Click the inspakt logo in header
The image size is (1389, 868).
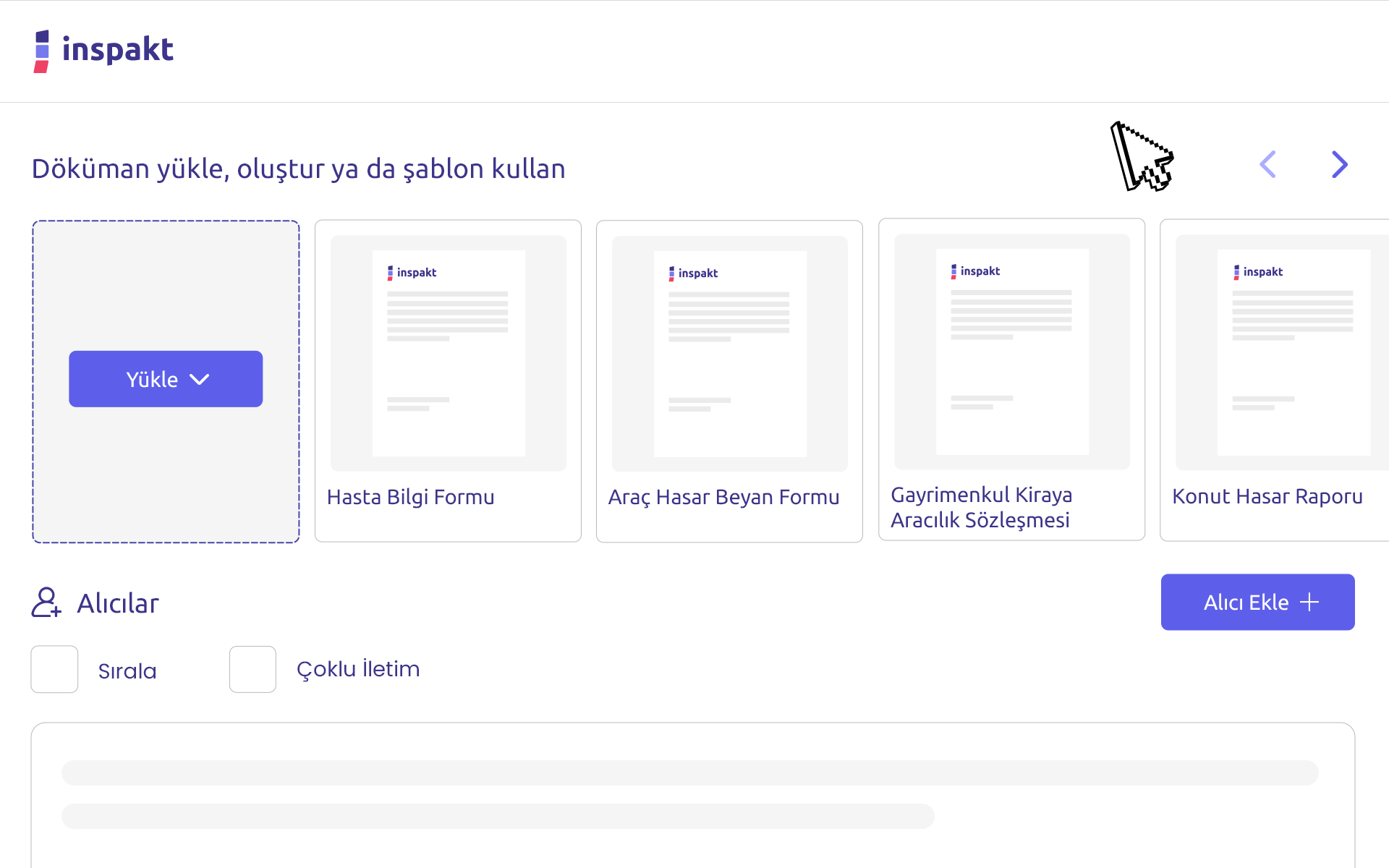(103, 51)
